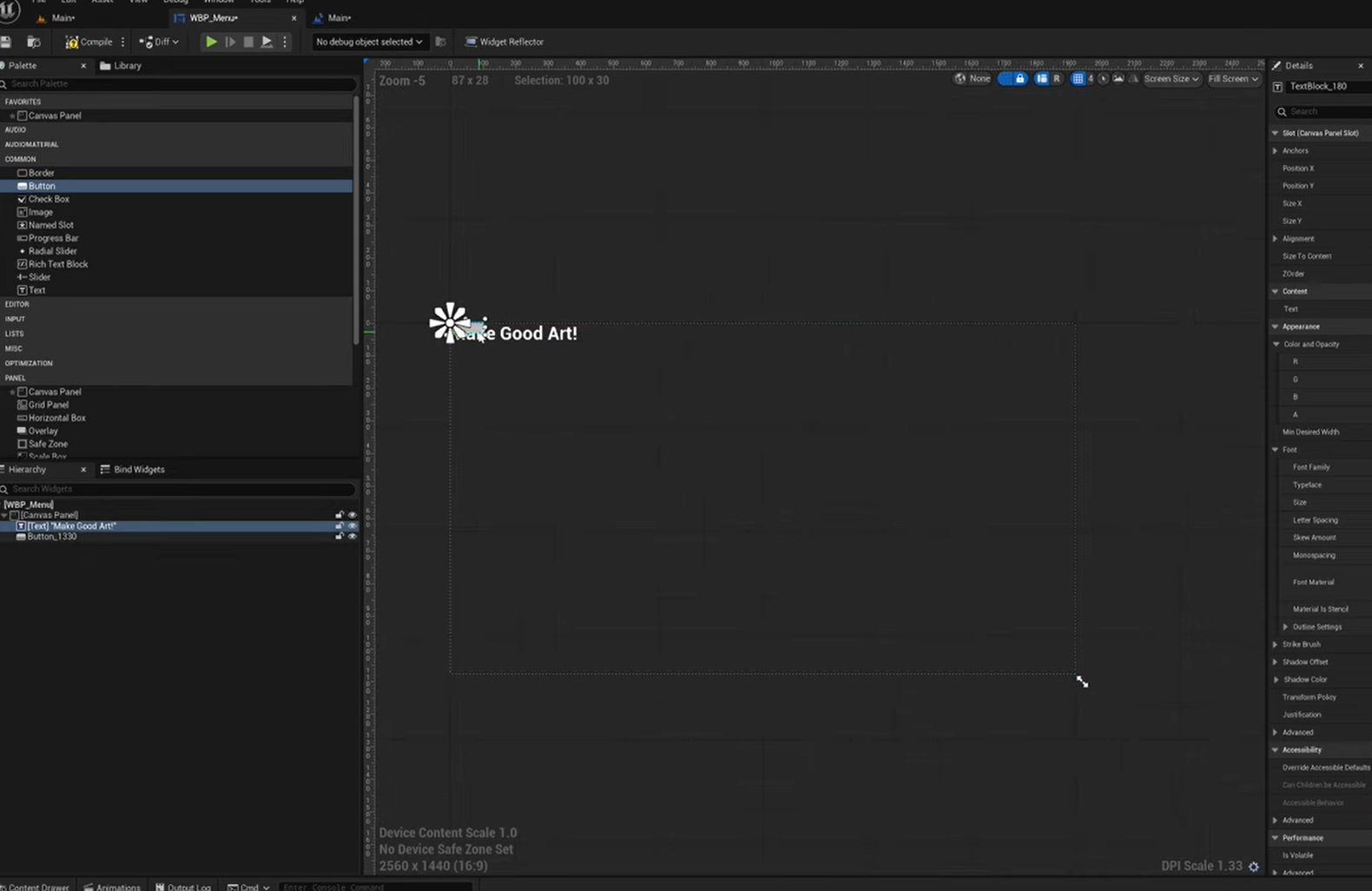Image resolution: width=1372 pixels, height=891 pixels.
Task: Click the Stop simulation button
Action: click(248, 42)
